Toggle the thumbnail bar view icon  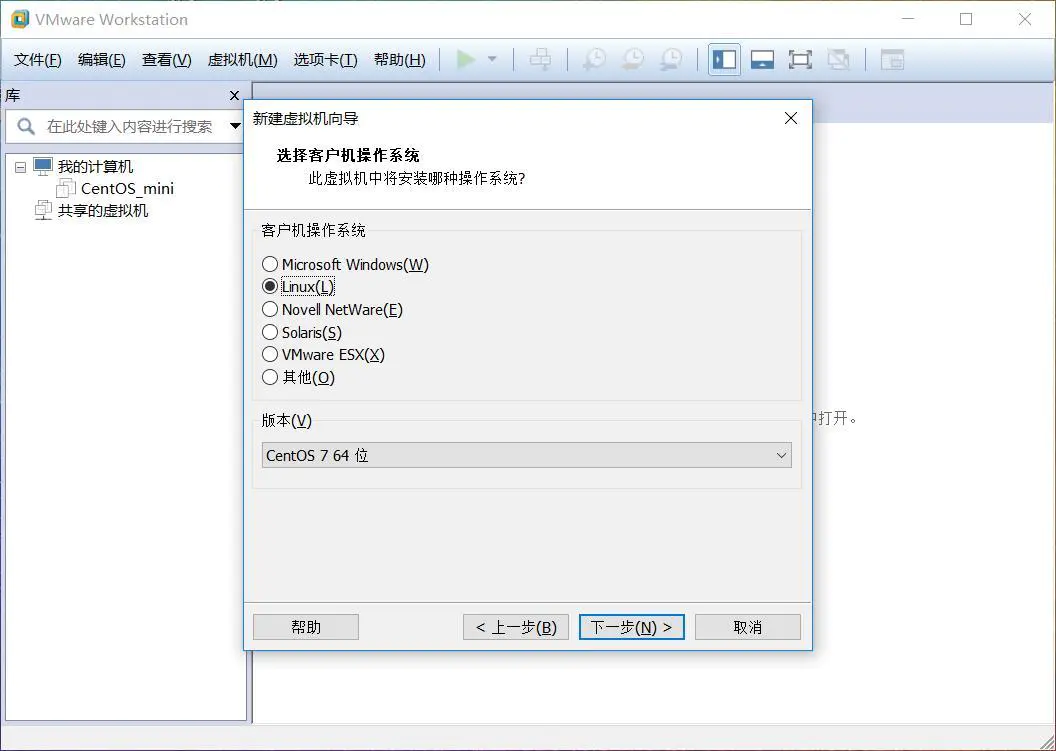tap(762, 59)
